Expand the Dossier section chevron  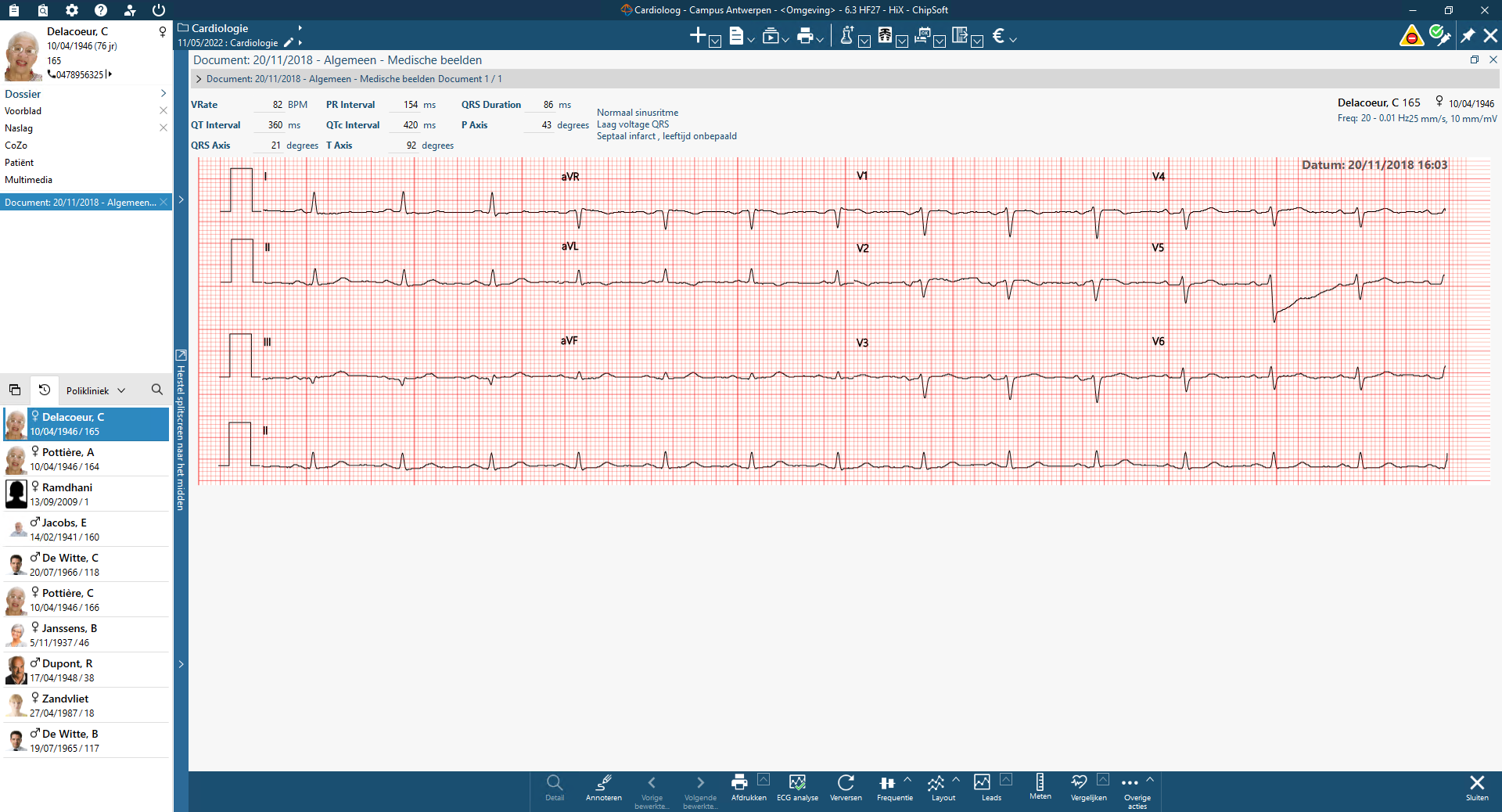(x=163, y=94)
